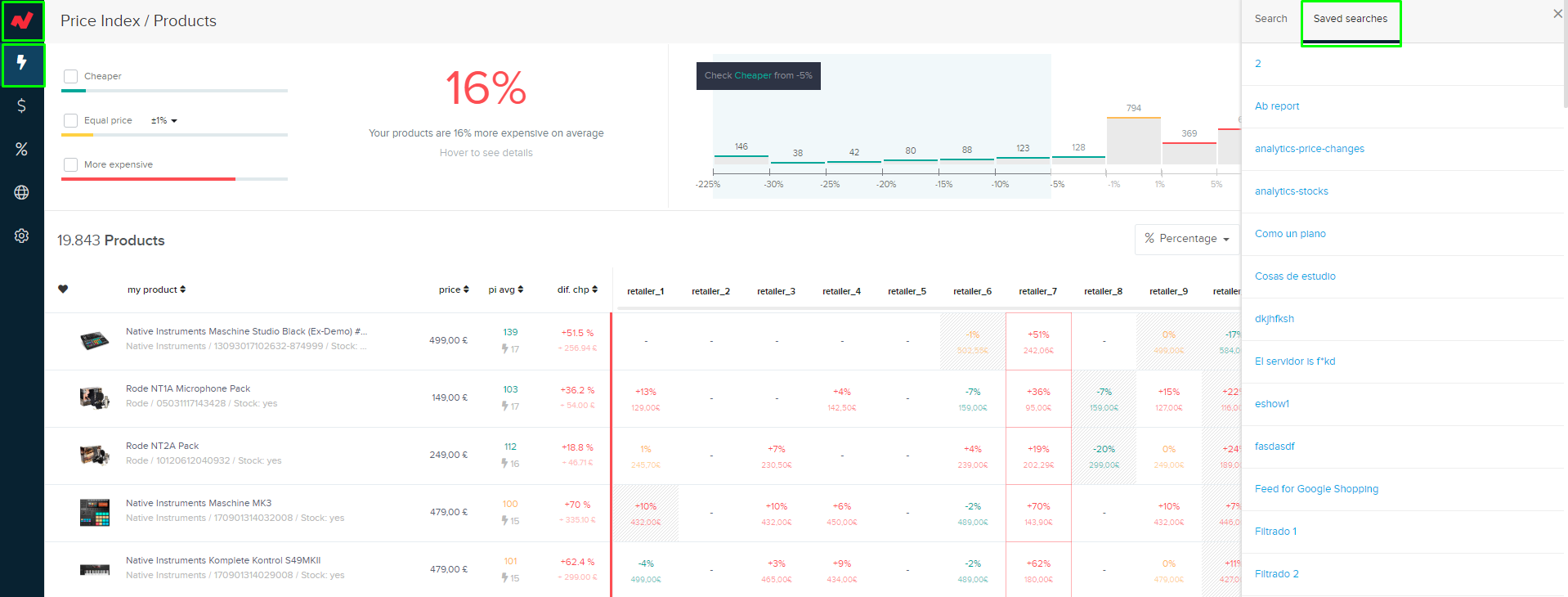Enable the Cheaper checkbox
Viewport: 1568px width, 597px height.
click(71, 77)
